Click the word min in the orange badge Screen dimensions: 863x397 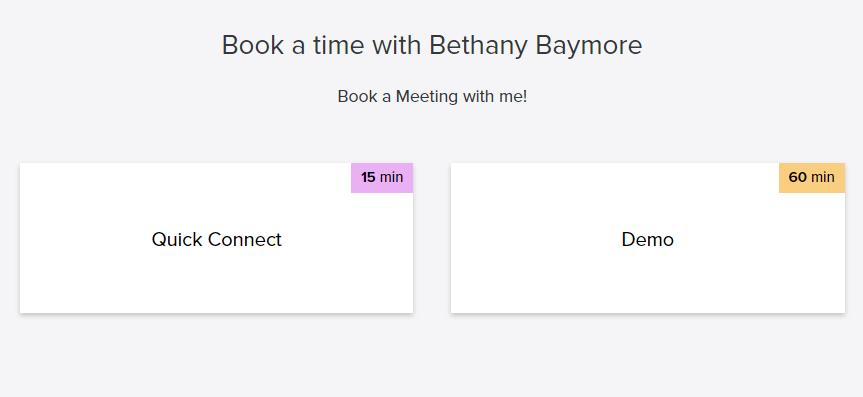coord(823,177)
